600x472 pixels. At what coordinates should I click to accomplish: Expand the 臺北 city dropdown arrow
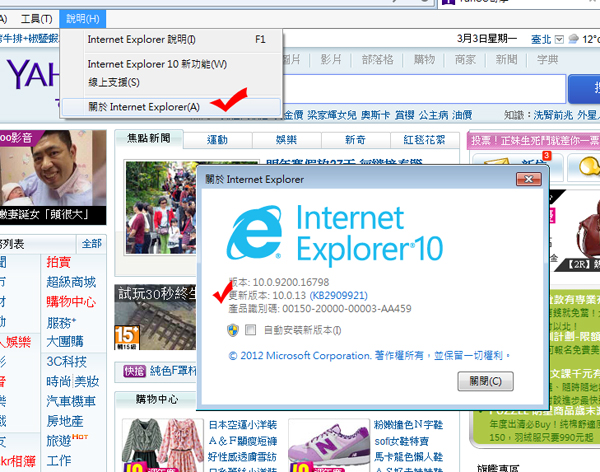[x=559, y=39]
